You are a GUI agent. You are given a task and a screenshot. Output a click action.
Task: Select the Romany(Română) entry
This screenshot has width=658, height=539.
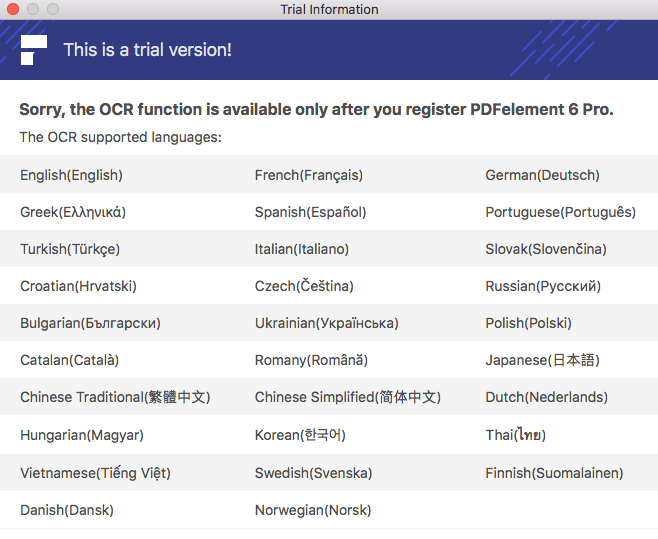click(311, 360)
